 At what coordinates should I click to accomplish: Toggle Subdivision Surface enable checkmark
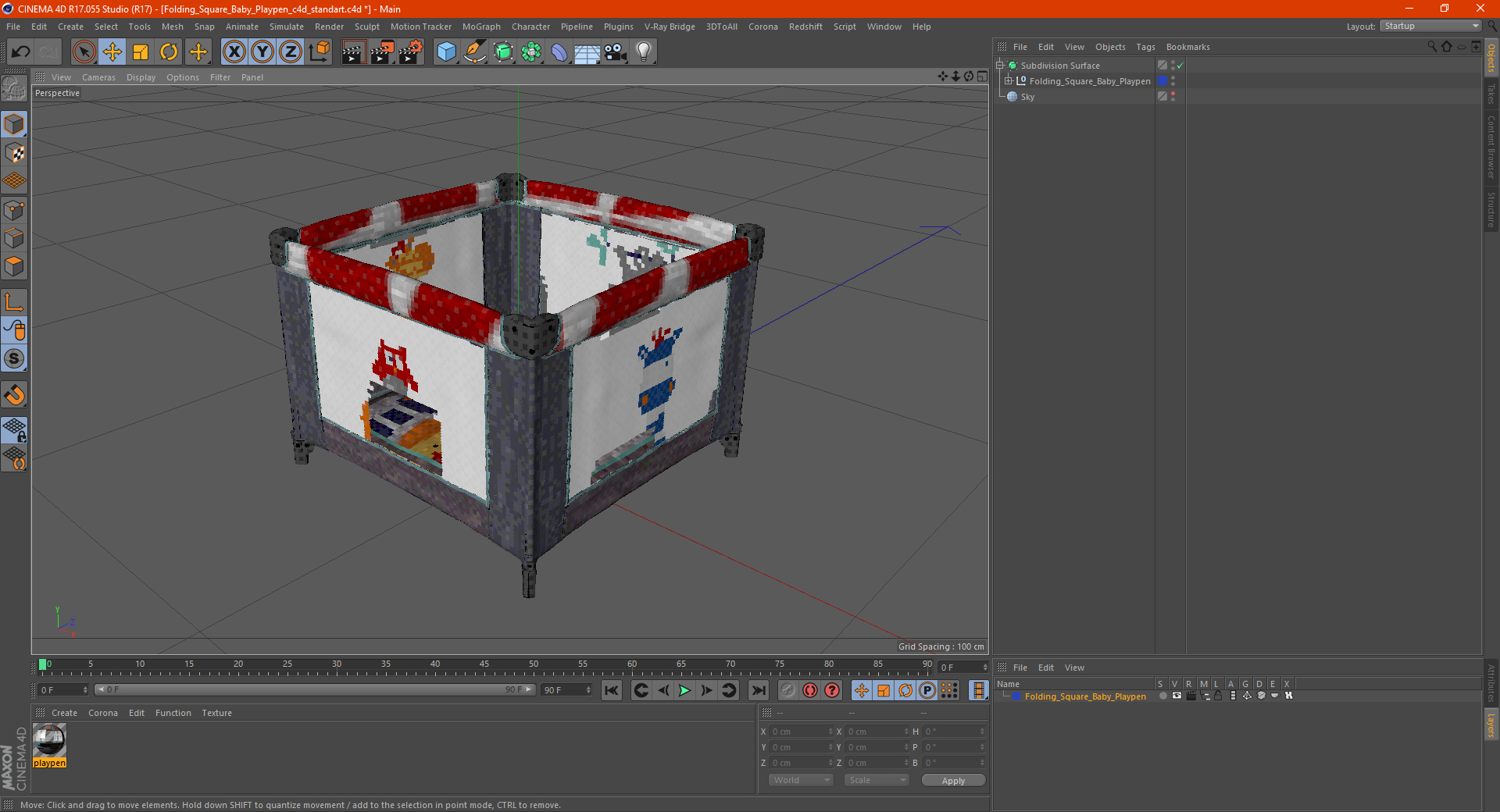pyautogui.click(x=1180, y=66)
